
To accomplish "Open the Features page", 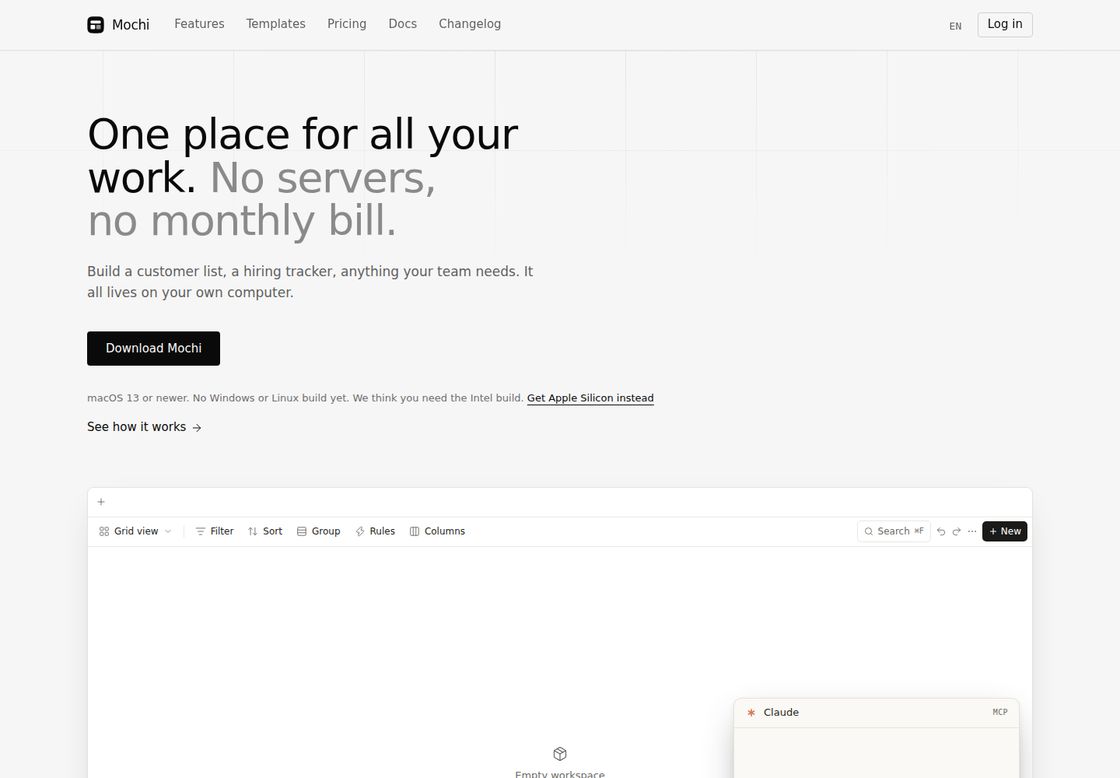I will pos(199,24).
